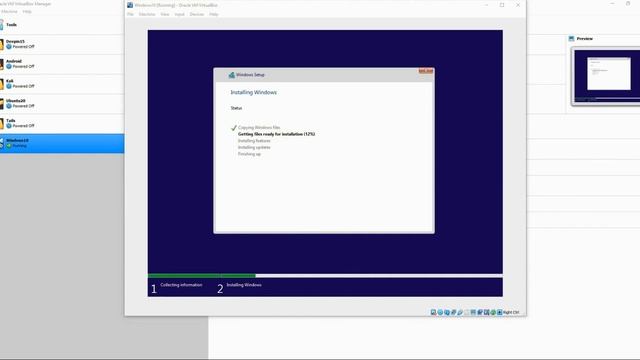Open the Input menu of the VM window
The width and height of the screenshot is (640, 360).
pyautogui.click(x=180, y=14)
